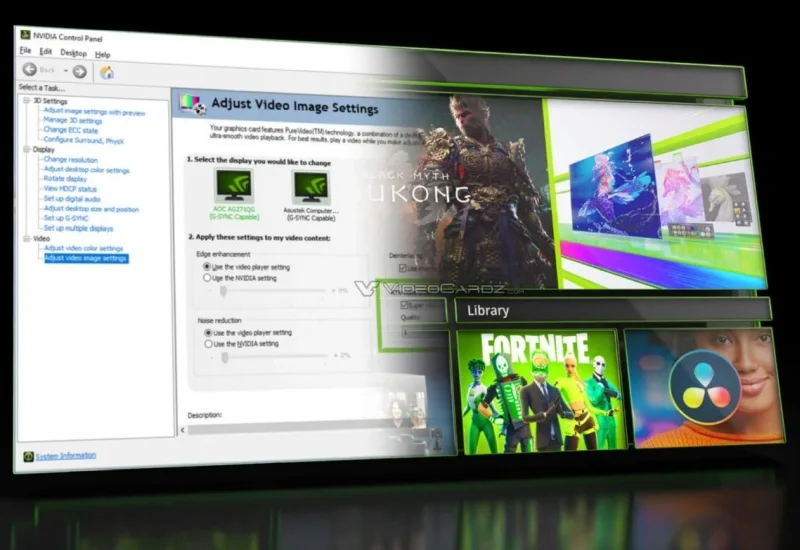
Task: Open Set up G-SYNC
Action: point(66,218)
